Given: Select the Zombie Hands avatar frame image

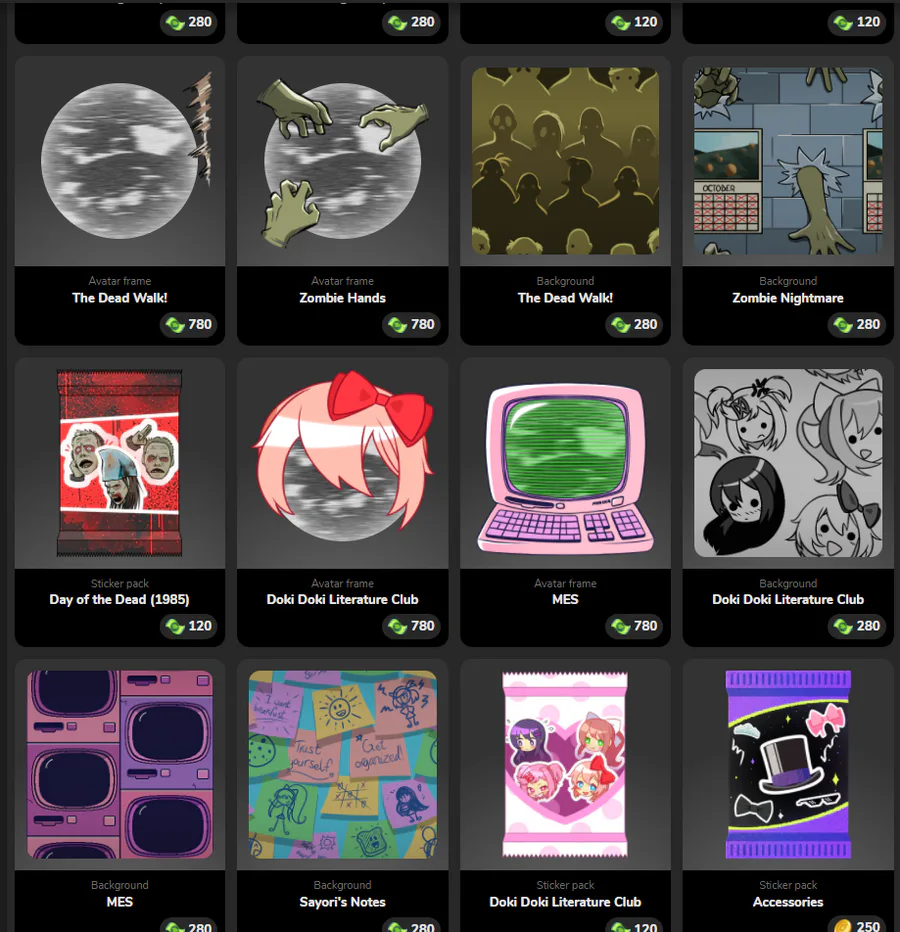Looking at the screenshot, I should click(x=342, y=160).
